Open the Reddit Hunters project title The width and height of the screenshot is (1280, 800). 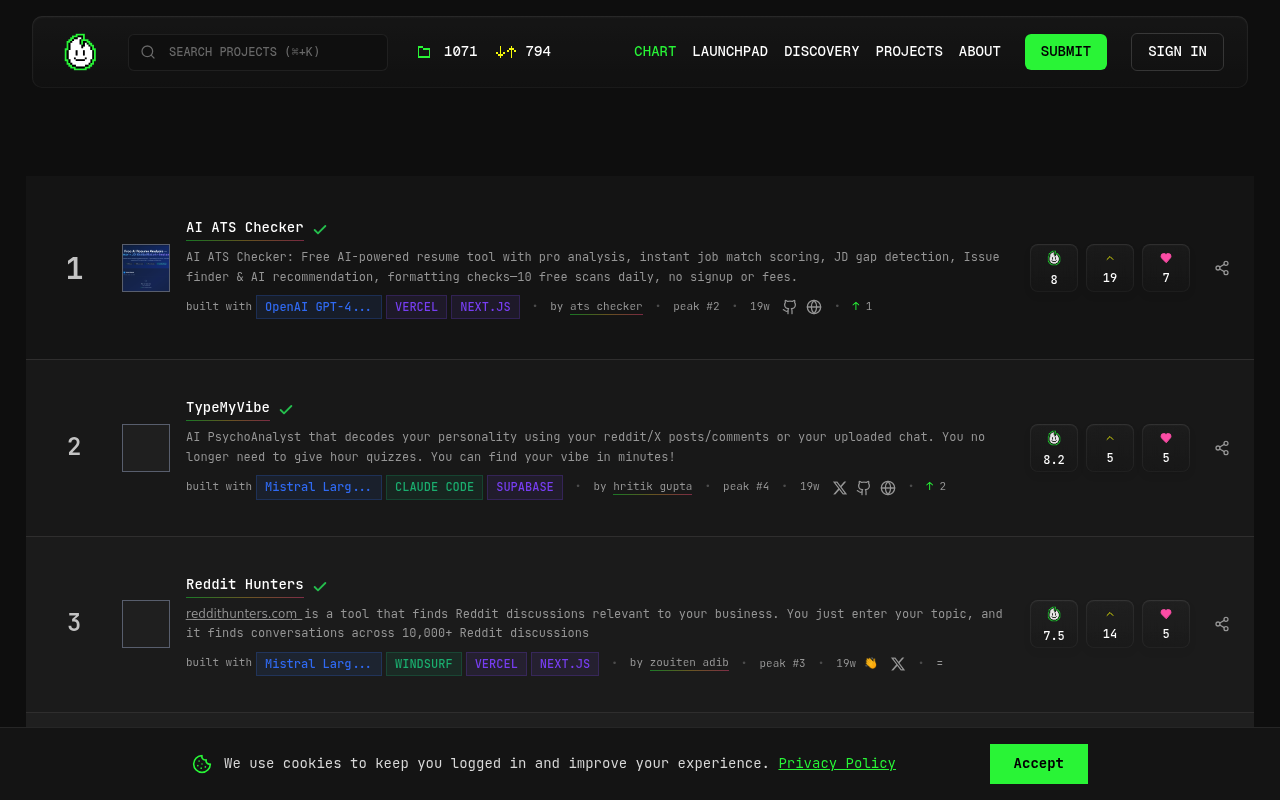pyautogui.click(x=245, y=585)
